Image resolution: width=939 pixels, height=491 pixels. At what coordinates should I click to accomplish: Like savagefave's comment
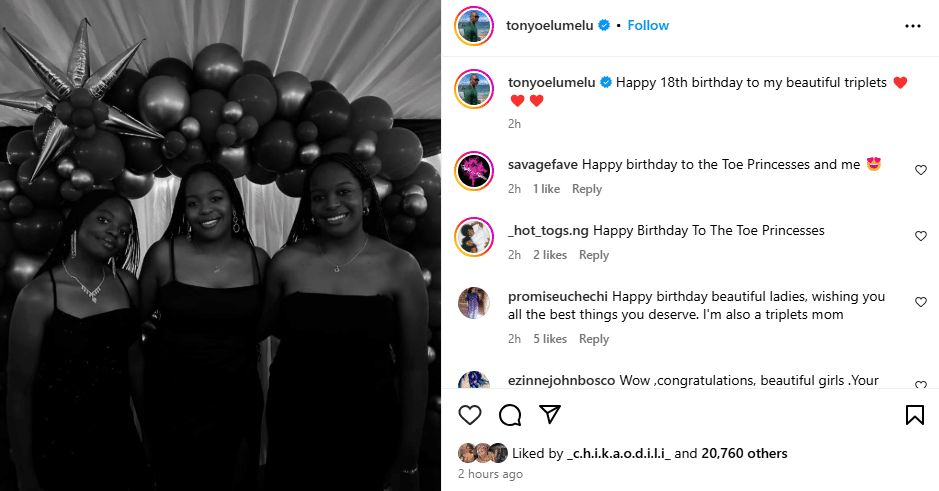point(921,170)
